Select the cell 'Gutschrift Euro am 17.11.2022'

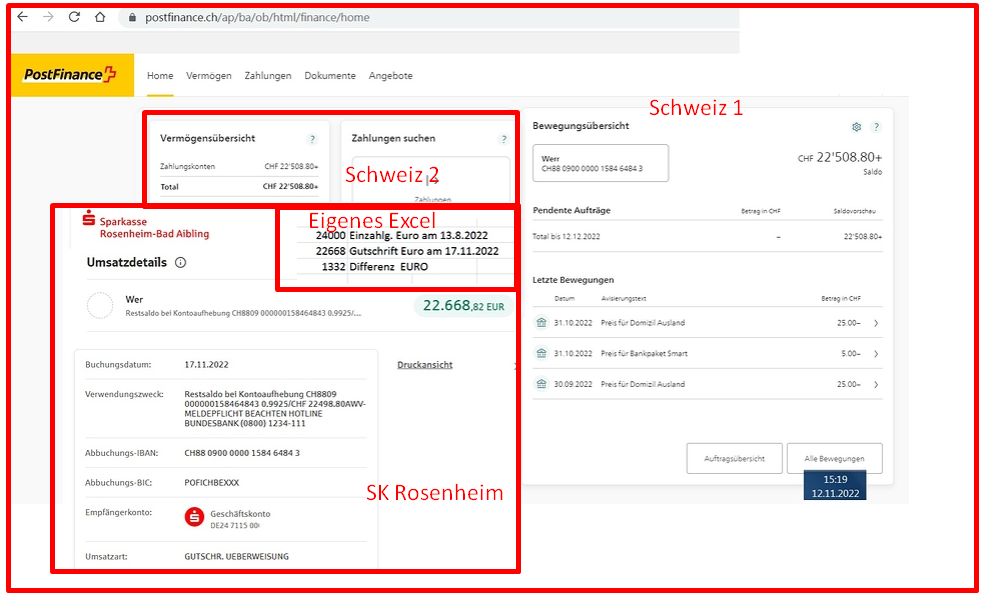coord(424,251)
